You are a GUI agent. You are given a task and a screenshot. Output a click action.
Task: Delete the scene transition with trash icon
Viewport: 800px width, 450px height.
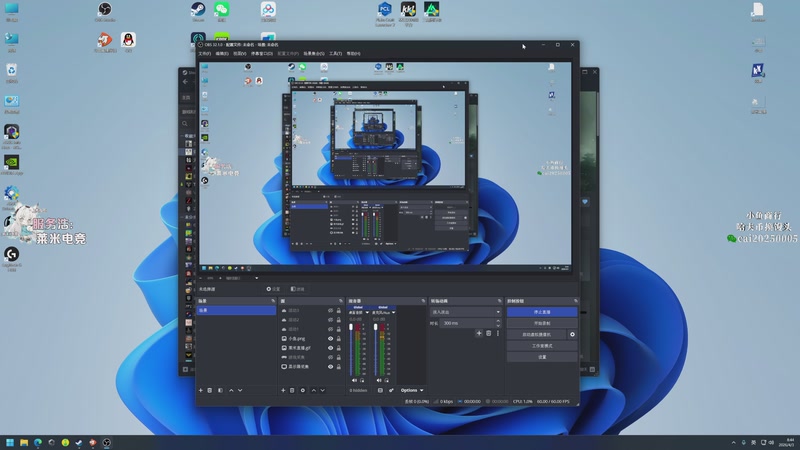tap(488, 333)
